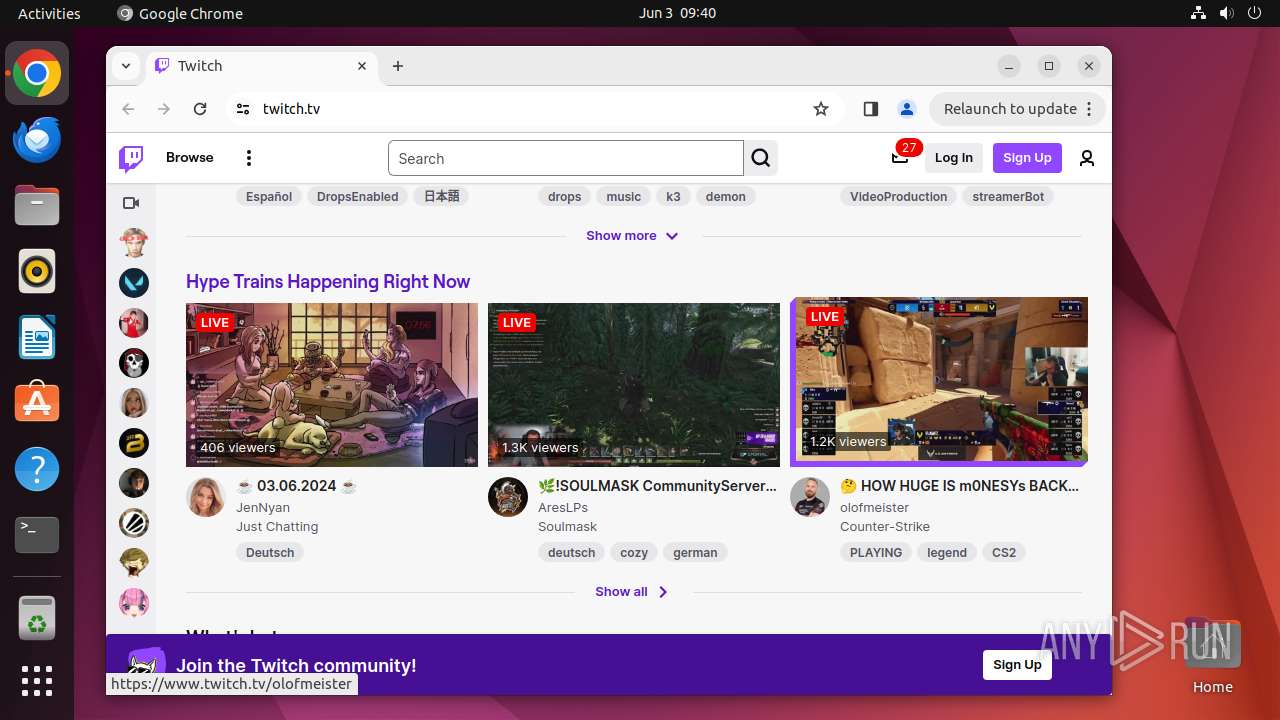Click olofmeister's profile avatar

[810, 497]
